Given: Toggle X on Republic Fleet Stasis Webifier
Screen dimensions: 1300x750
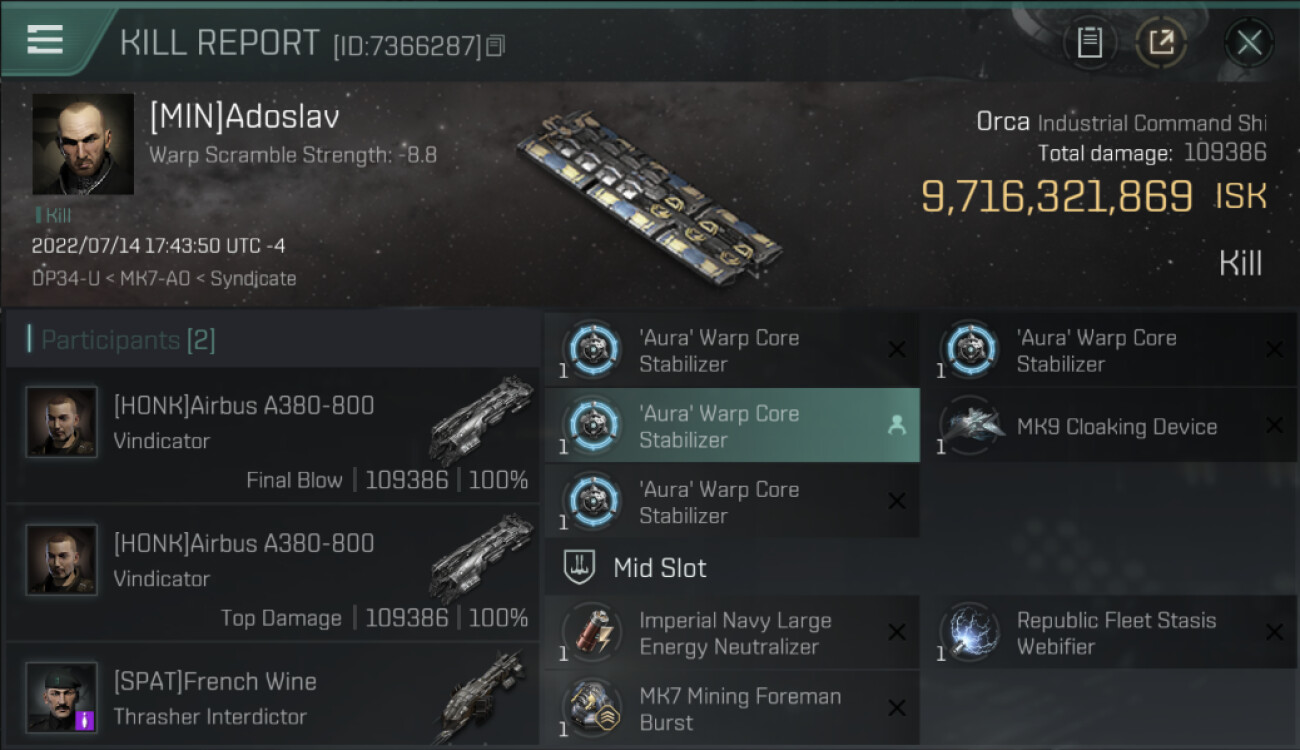Looking at the screenshot, I should click(1274, 632).
